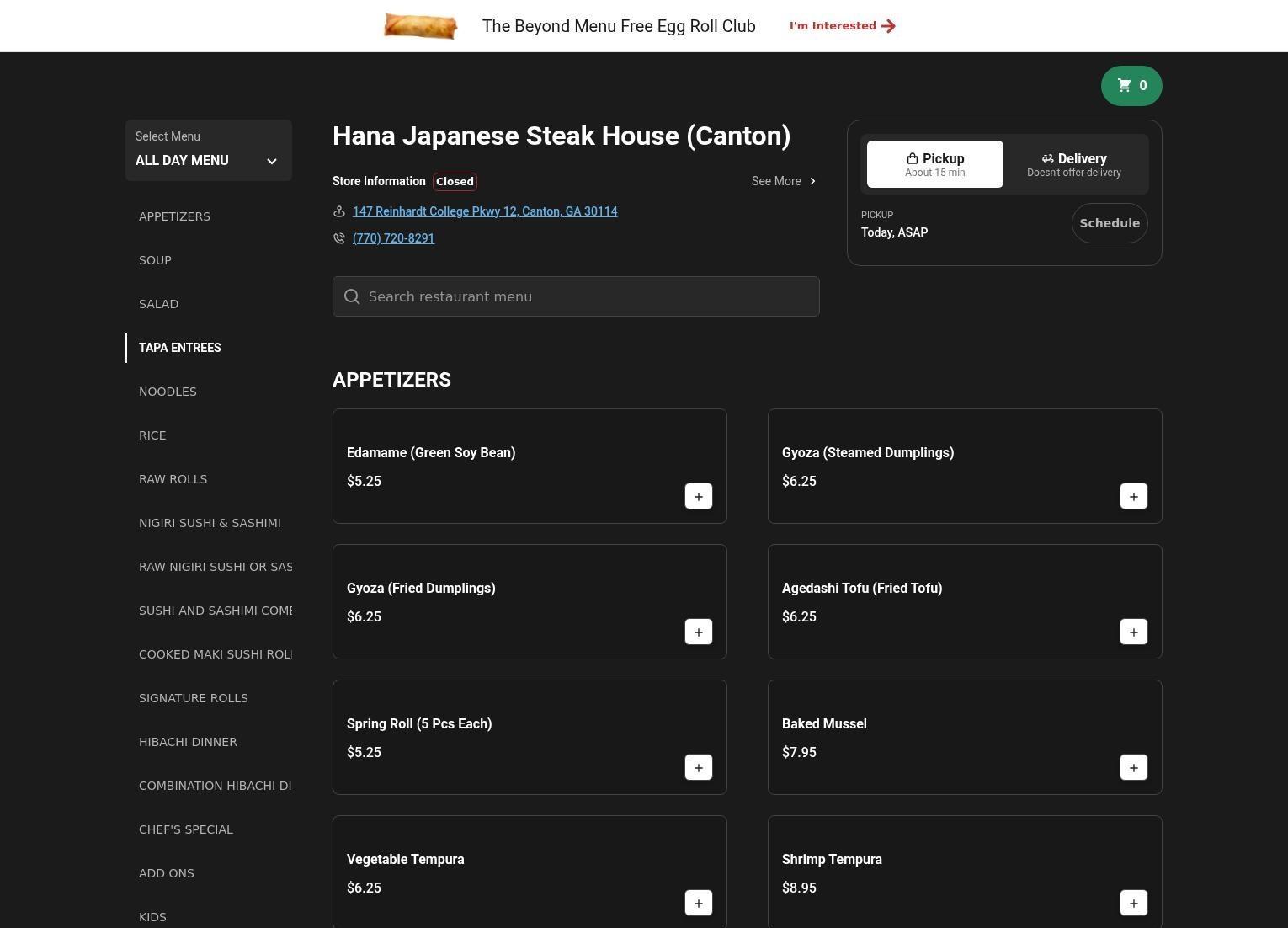This screenshot has height=928, width=1288.
Task: Go to SIGNATURE ROLLS menu section
Action: click(x=193, y=698)
